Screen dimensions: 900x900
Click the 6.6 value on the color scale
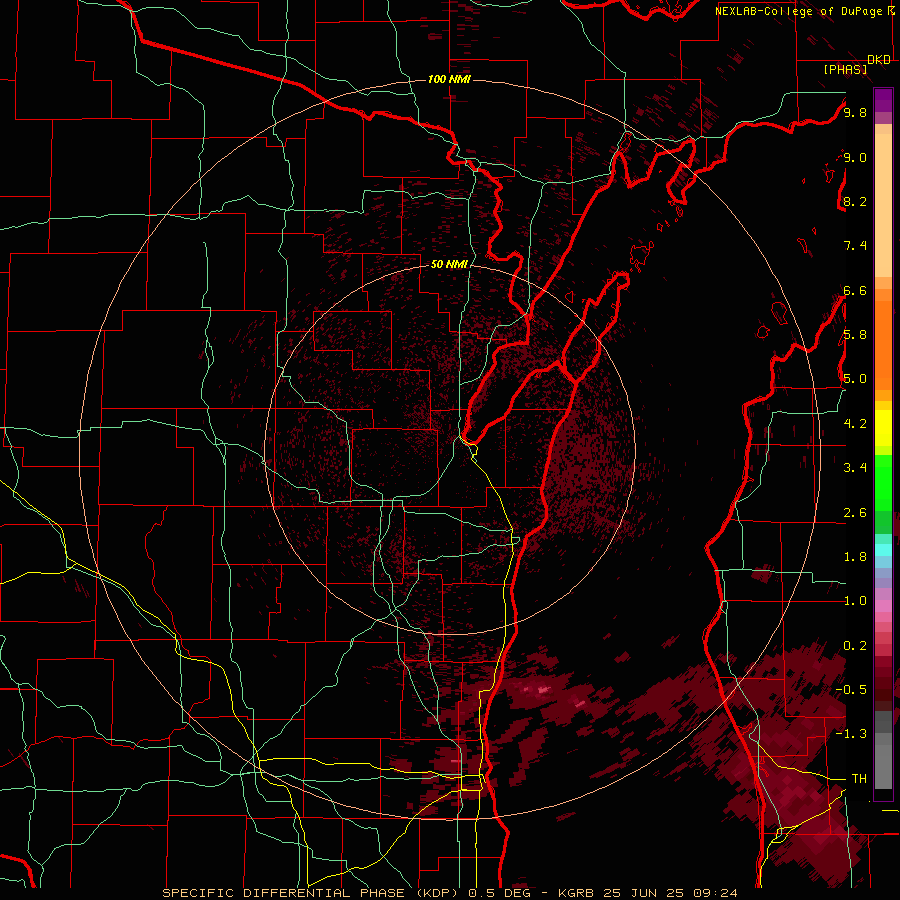click(x=855, y=290)
